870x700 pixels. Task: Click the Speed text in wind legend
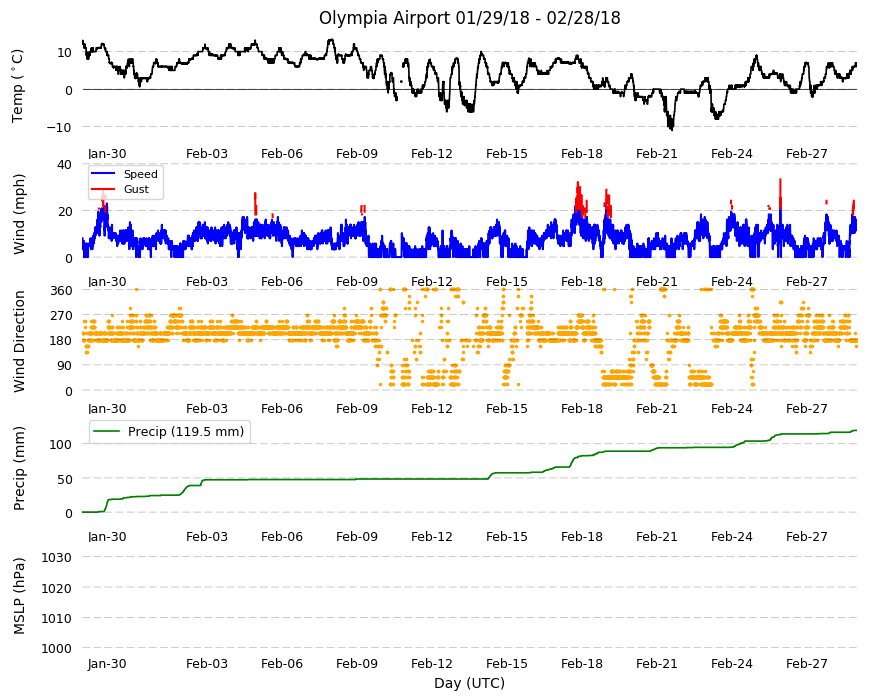(x=140, y=174)
